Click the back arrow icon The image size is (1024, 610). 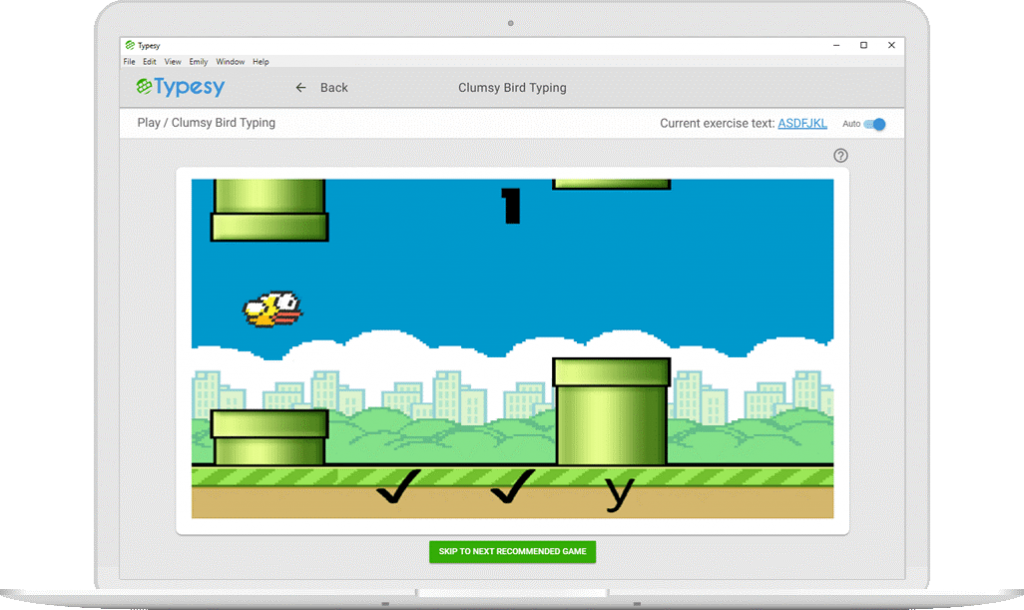pyautogui.click(x=300, y=88)
